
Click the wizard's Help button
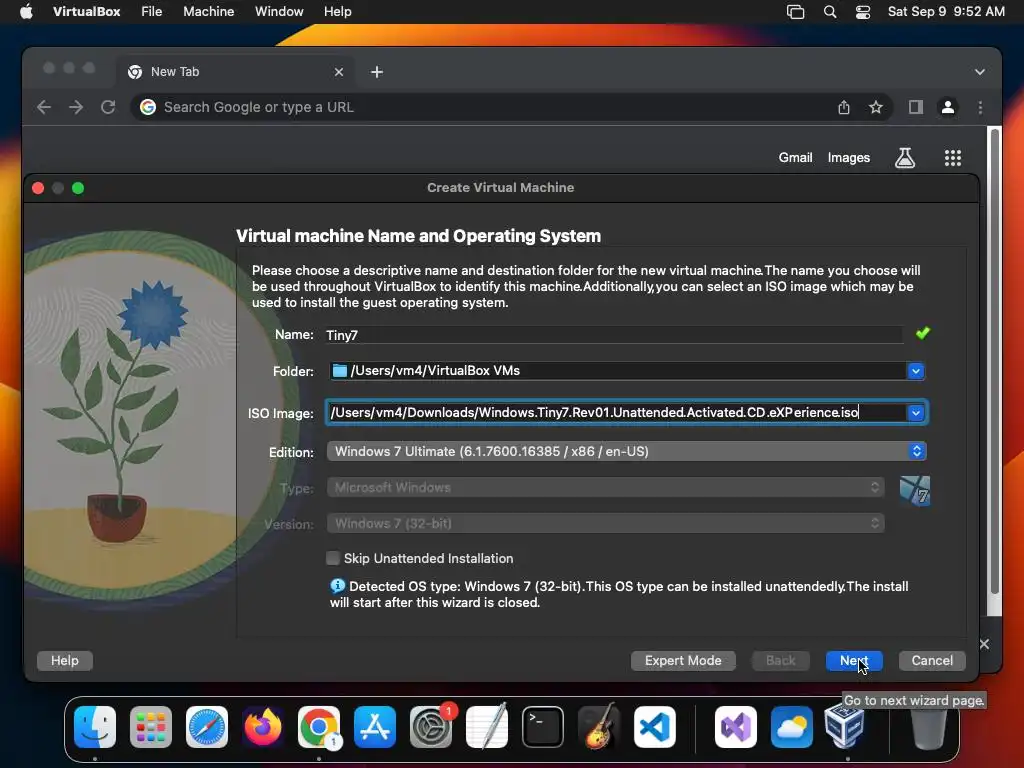(x=65, y=660)
